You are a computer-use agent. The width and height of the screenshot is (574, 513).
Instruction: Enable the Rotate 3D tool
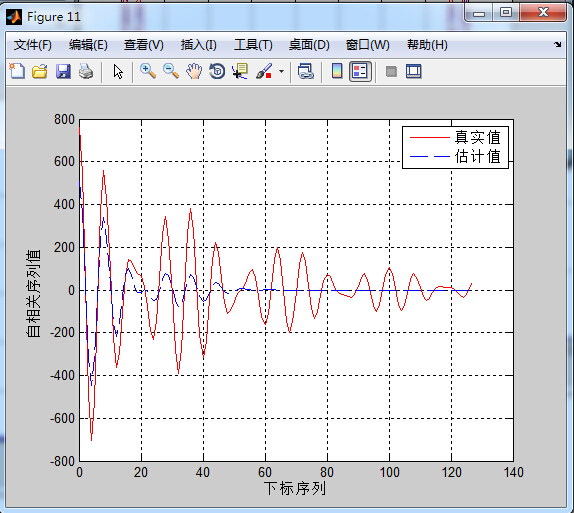[x=217, y=71]
